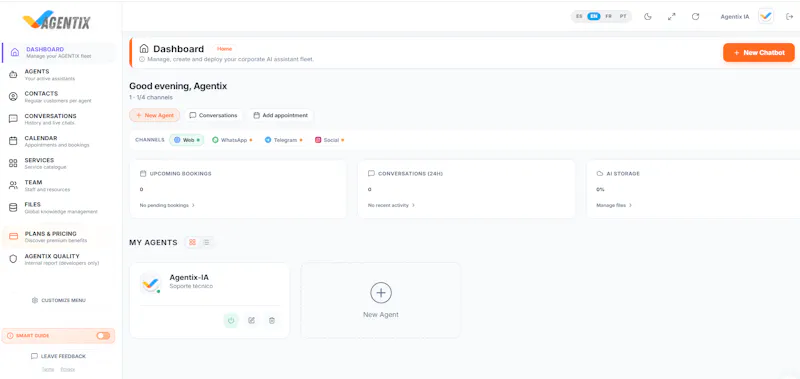Open the Agentix IA user avatar
The image size is (800, 379).
[765, 17]
